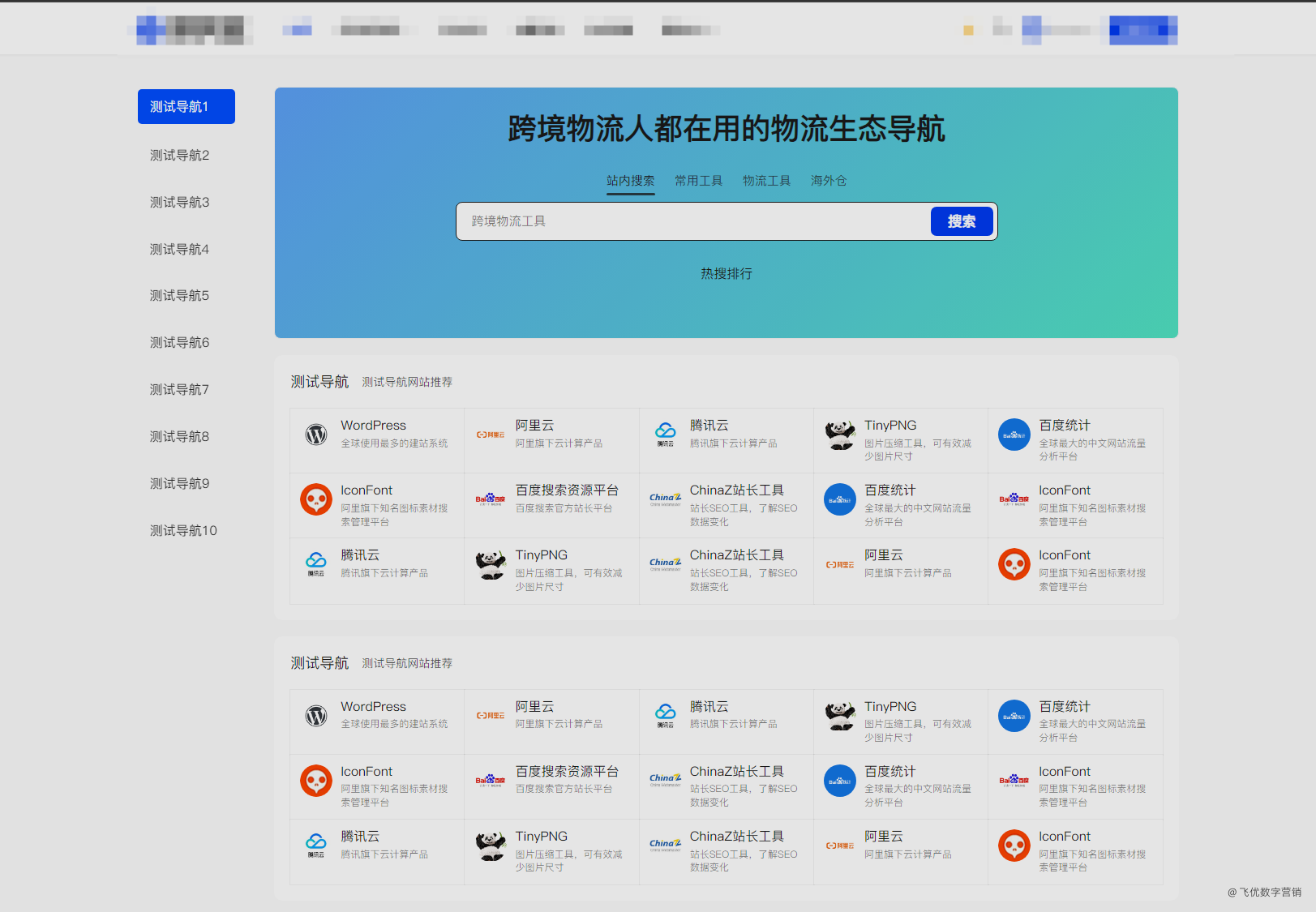Click the blue 搜索 button

pos(962,221)
